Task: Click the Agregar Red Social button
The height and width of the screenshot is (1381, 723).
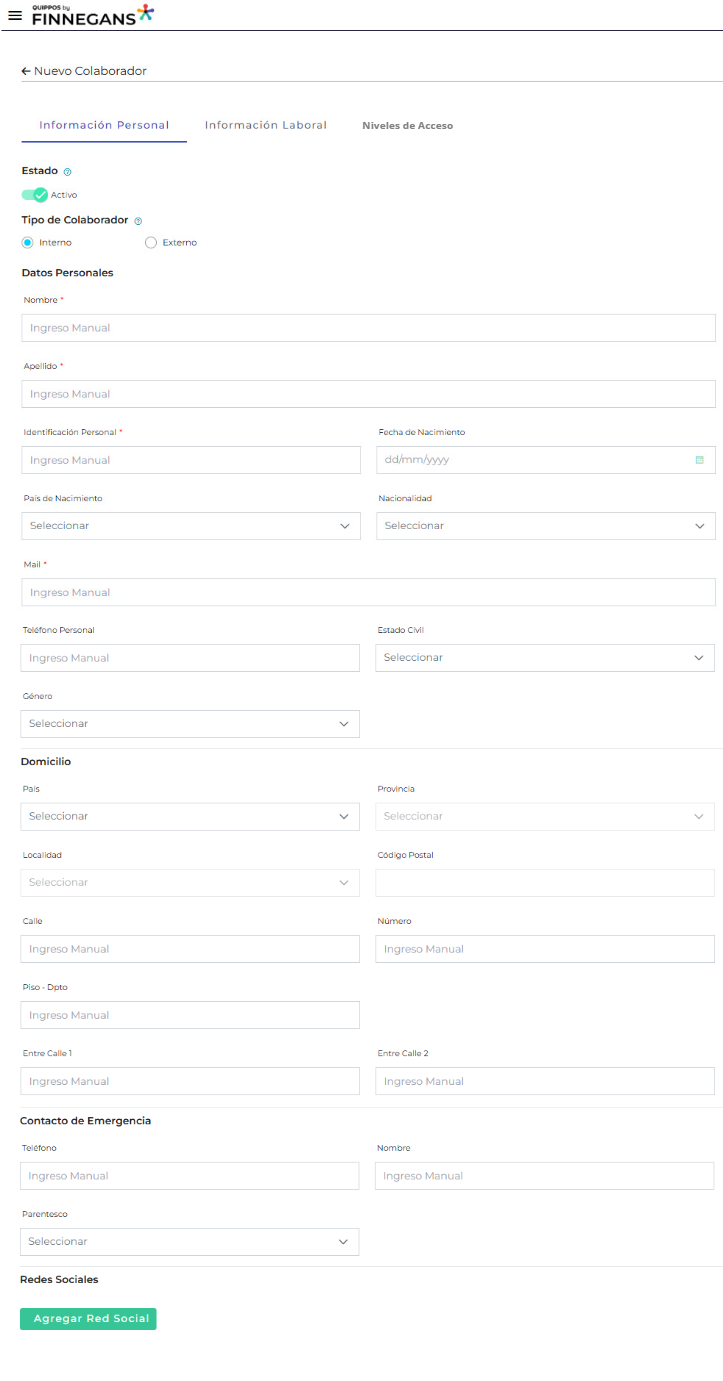Action: 88,1319
